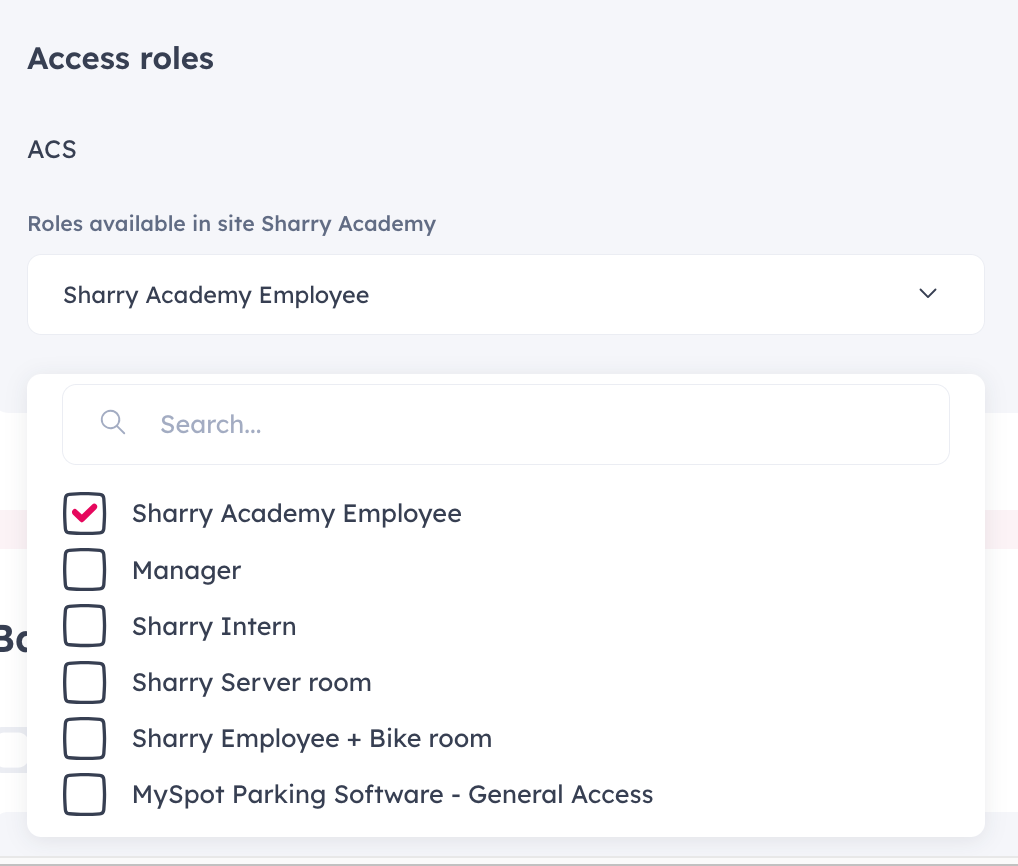The height and width of the screenshot is (866, 1018).
Task: Enable the Sharry Server room checkbox
Action: [84, 682]
